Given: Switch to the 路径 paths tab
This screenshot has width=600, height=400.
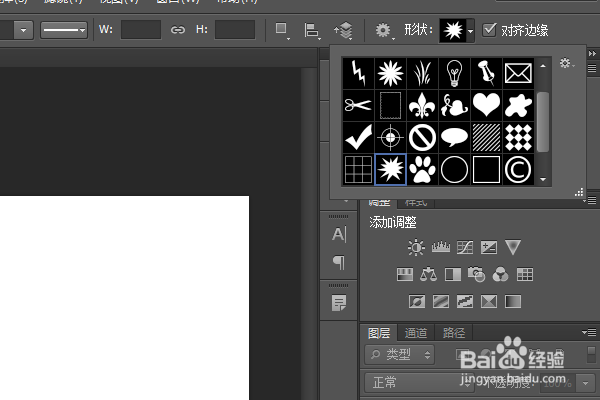Looking at the screenshot, I should pos(453,333).
